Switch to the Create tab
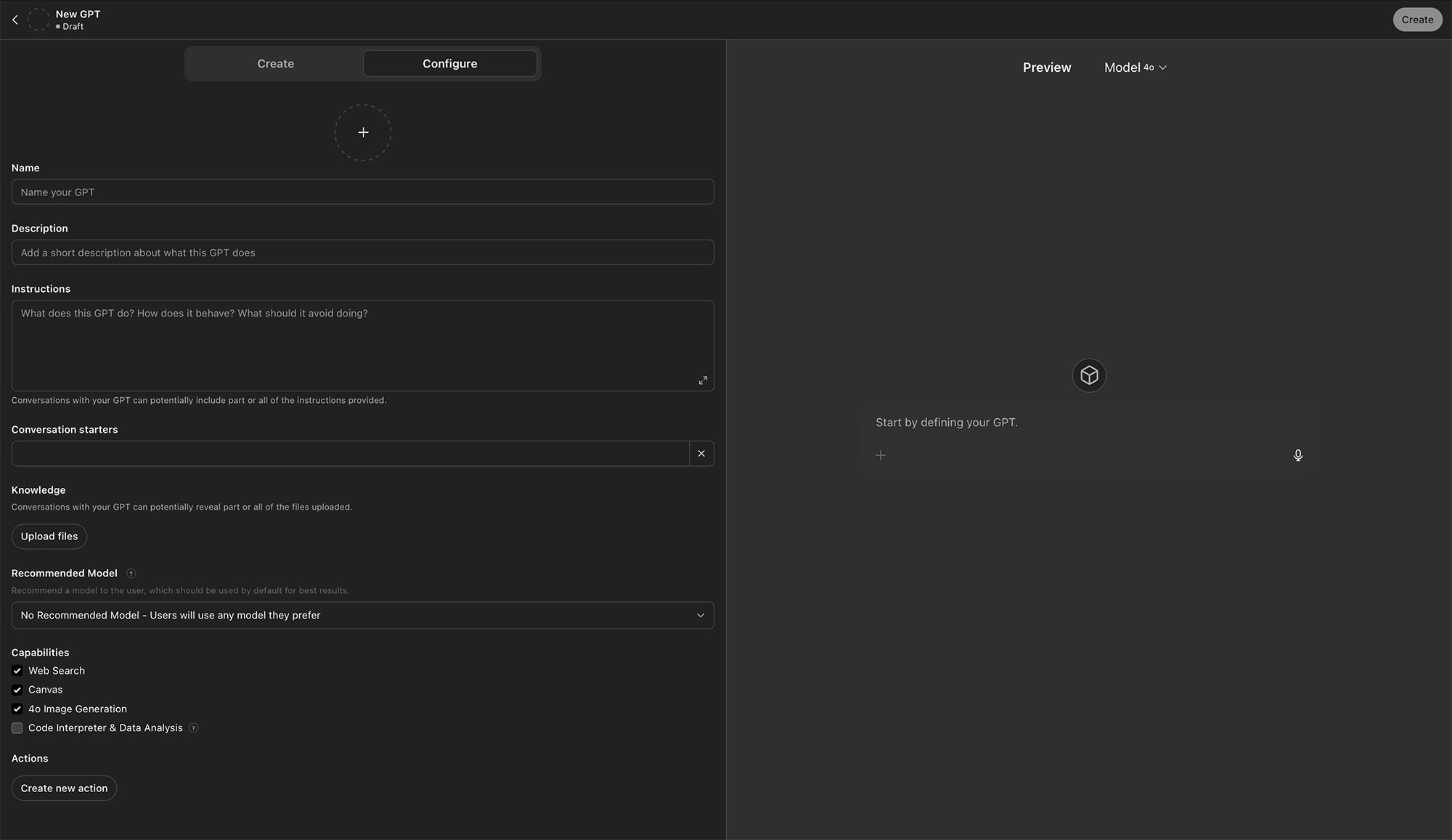 click(275, 63)
